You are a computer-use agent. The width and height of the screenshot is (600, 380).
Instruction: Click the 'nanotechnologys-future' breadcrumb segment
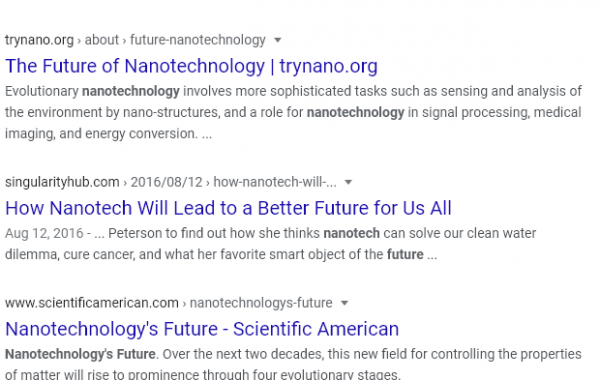[x=261, y=303]
